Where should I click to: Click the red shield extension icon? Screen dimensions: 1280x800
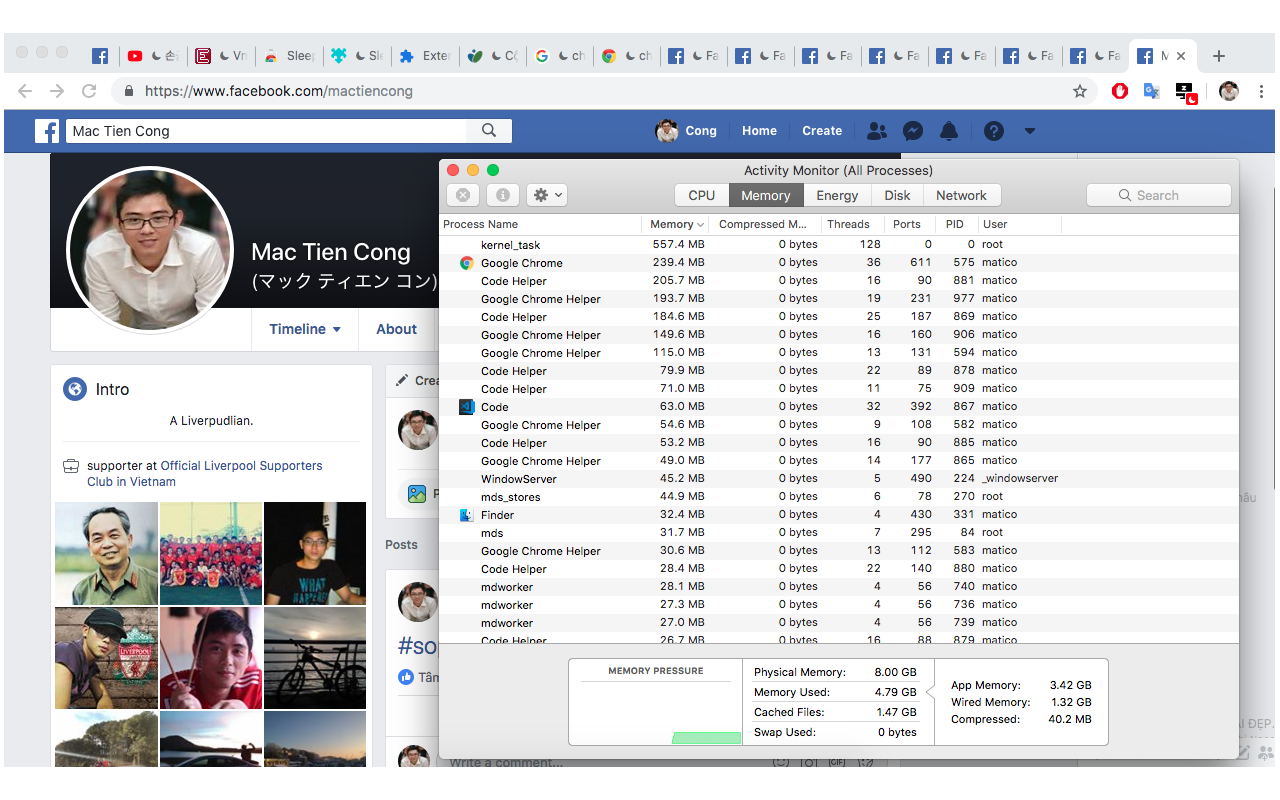1120,91
